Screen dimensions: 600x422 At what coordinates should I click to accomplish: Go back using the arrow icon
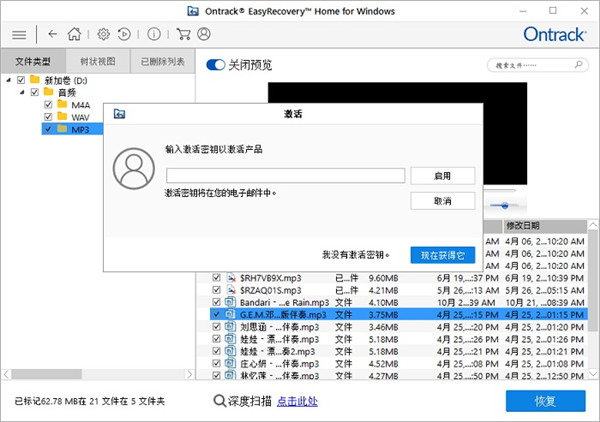(52, 34)
